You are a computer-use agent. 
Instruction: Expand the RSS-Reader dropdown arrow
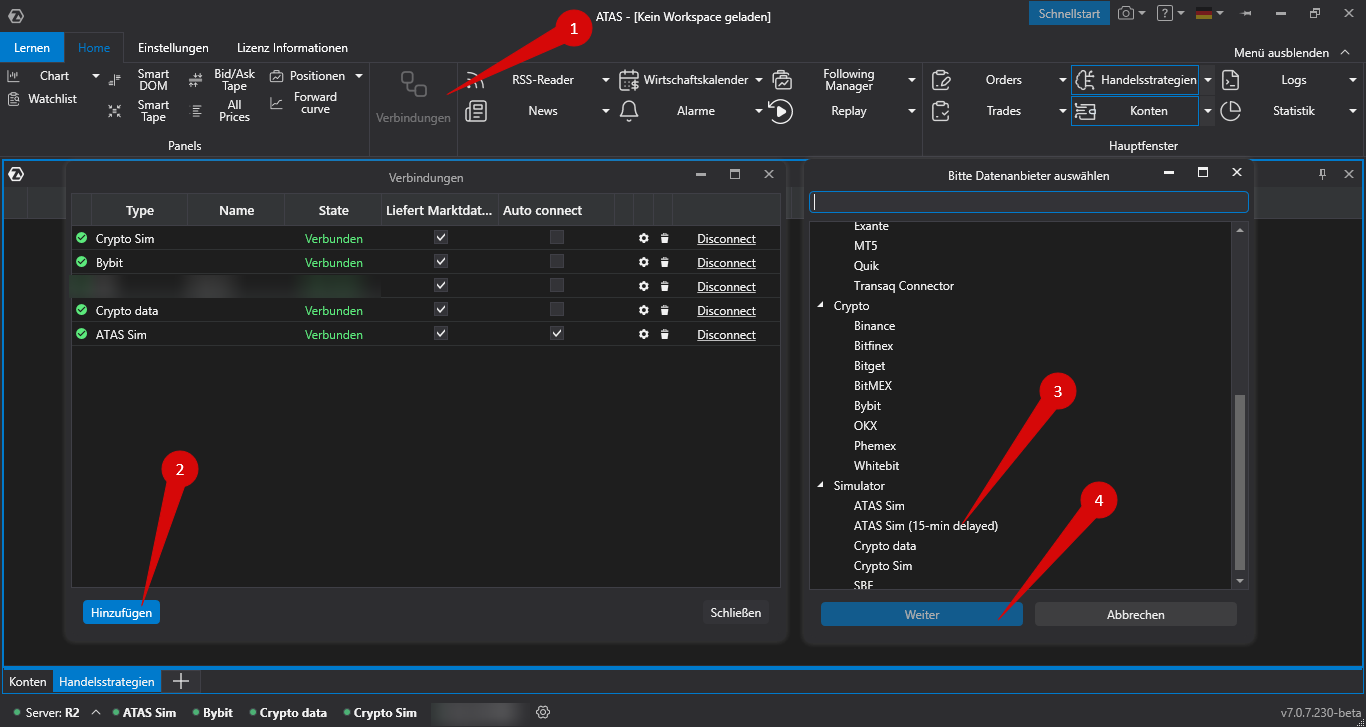606,80
